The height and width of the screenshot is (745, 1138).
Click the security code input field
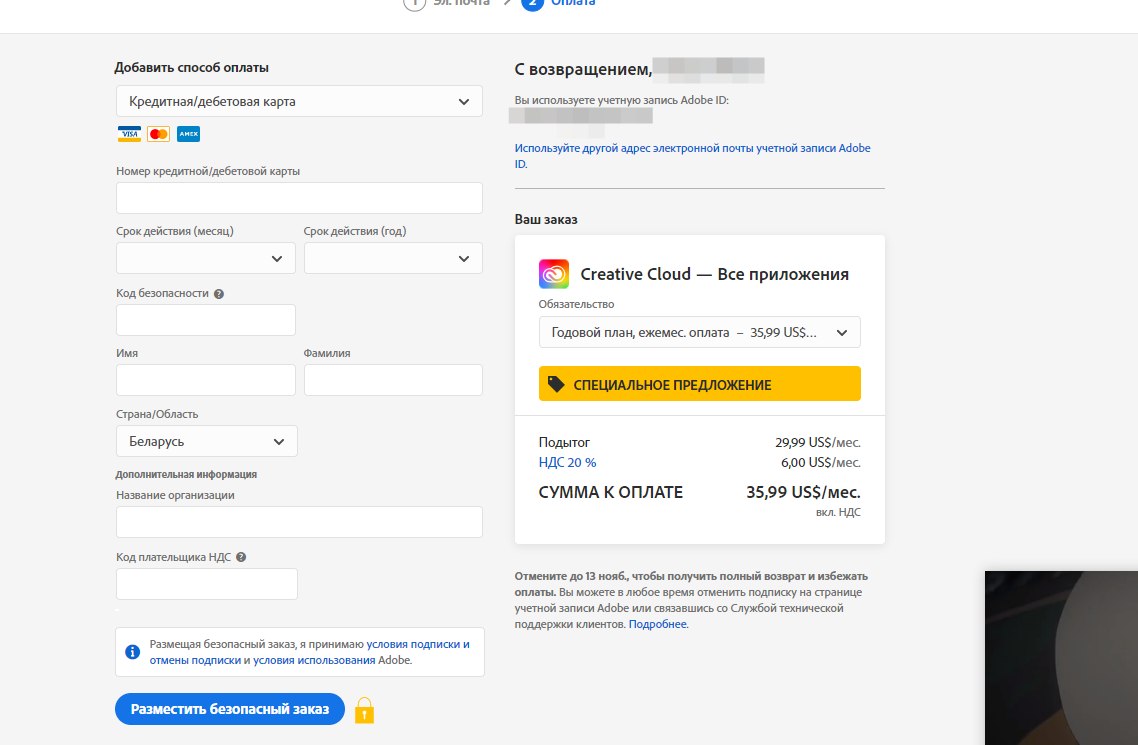point(205,320)
